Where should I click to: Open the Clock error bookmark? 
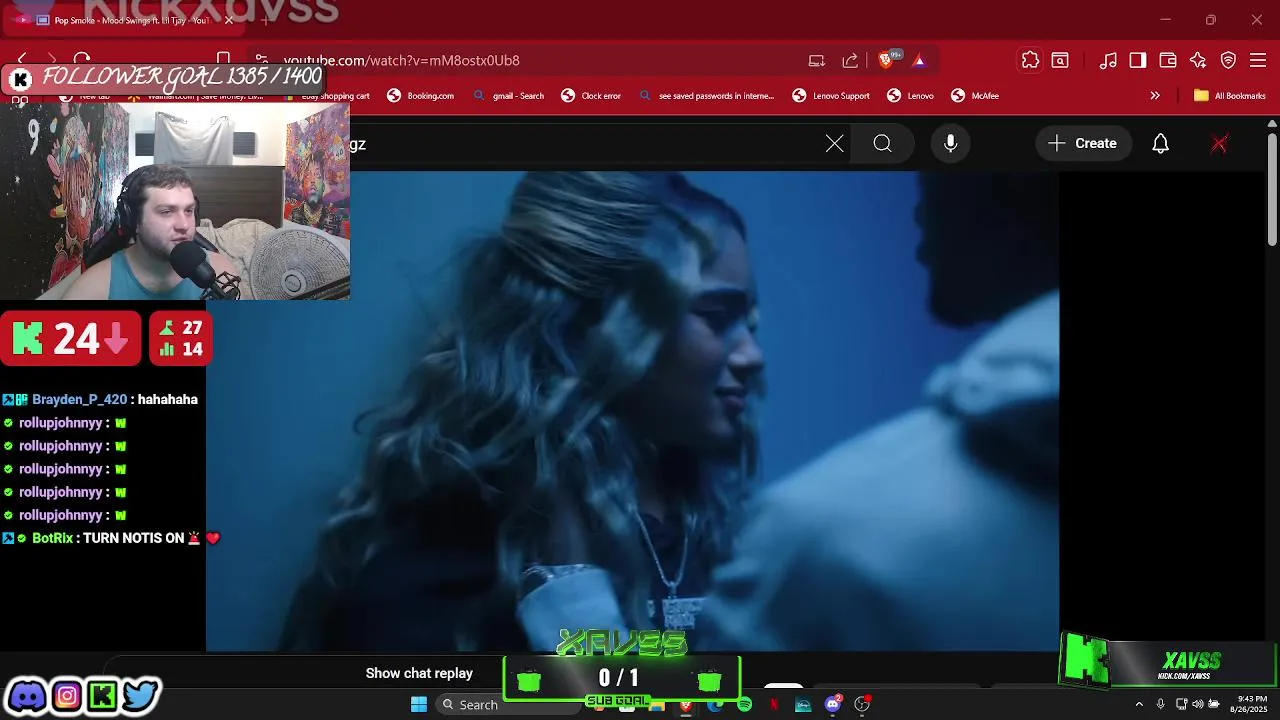[591, 96]
